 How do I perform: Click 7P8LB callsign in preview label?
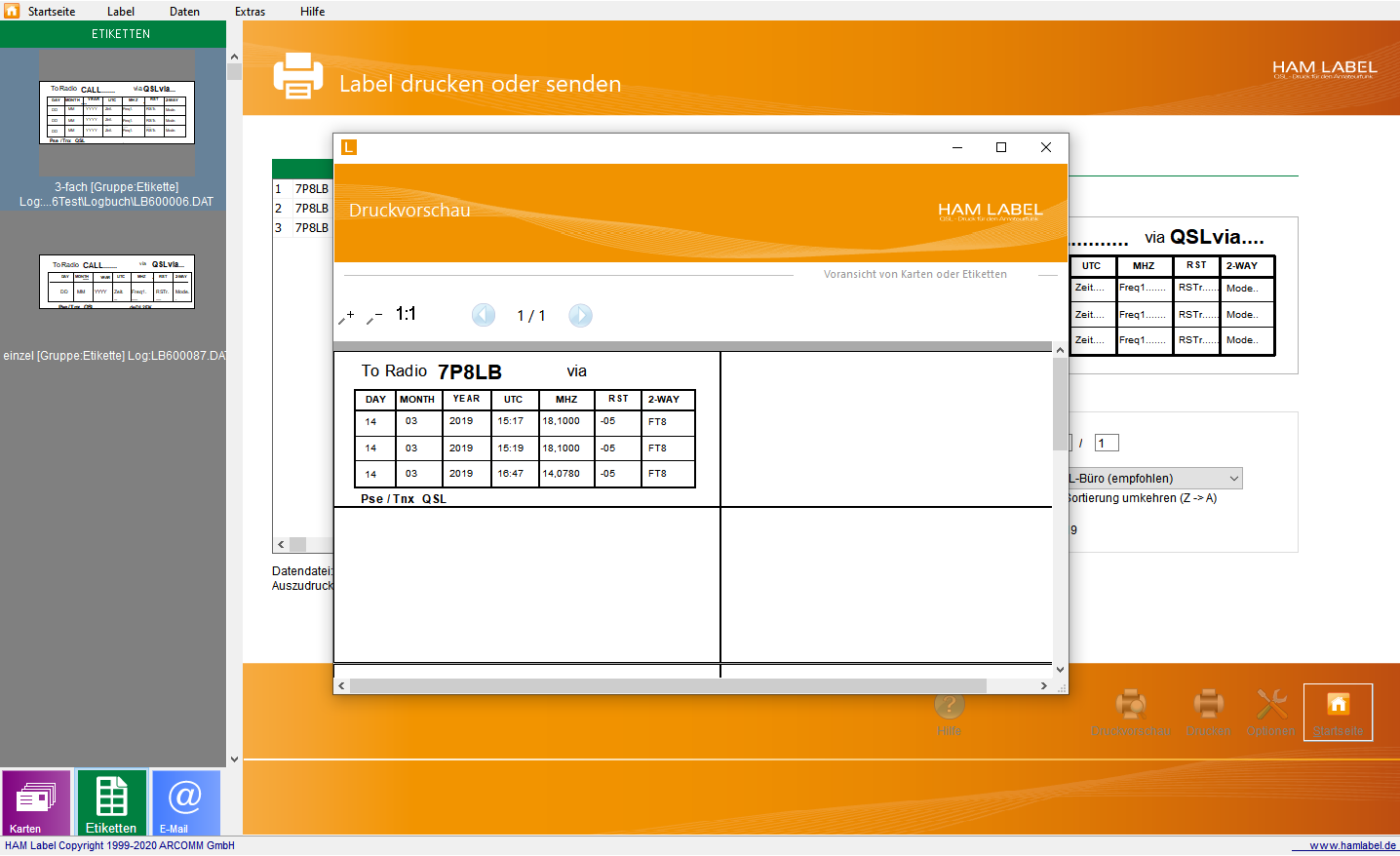[x=470, y=372]
